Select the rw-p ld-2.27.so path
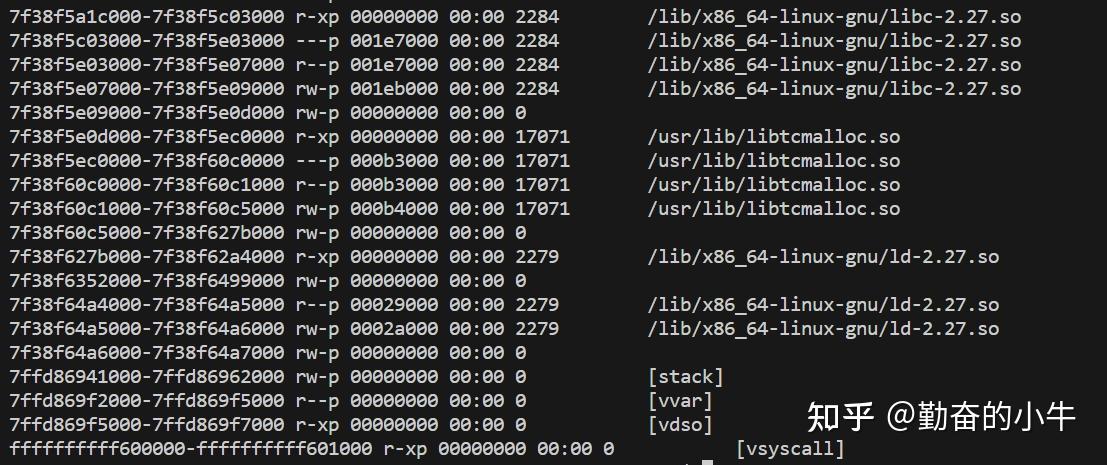The image size is (1107, 465). pyautogui.click(x=823, y=329)
